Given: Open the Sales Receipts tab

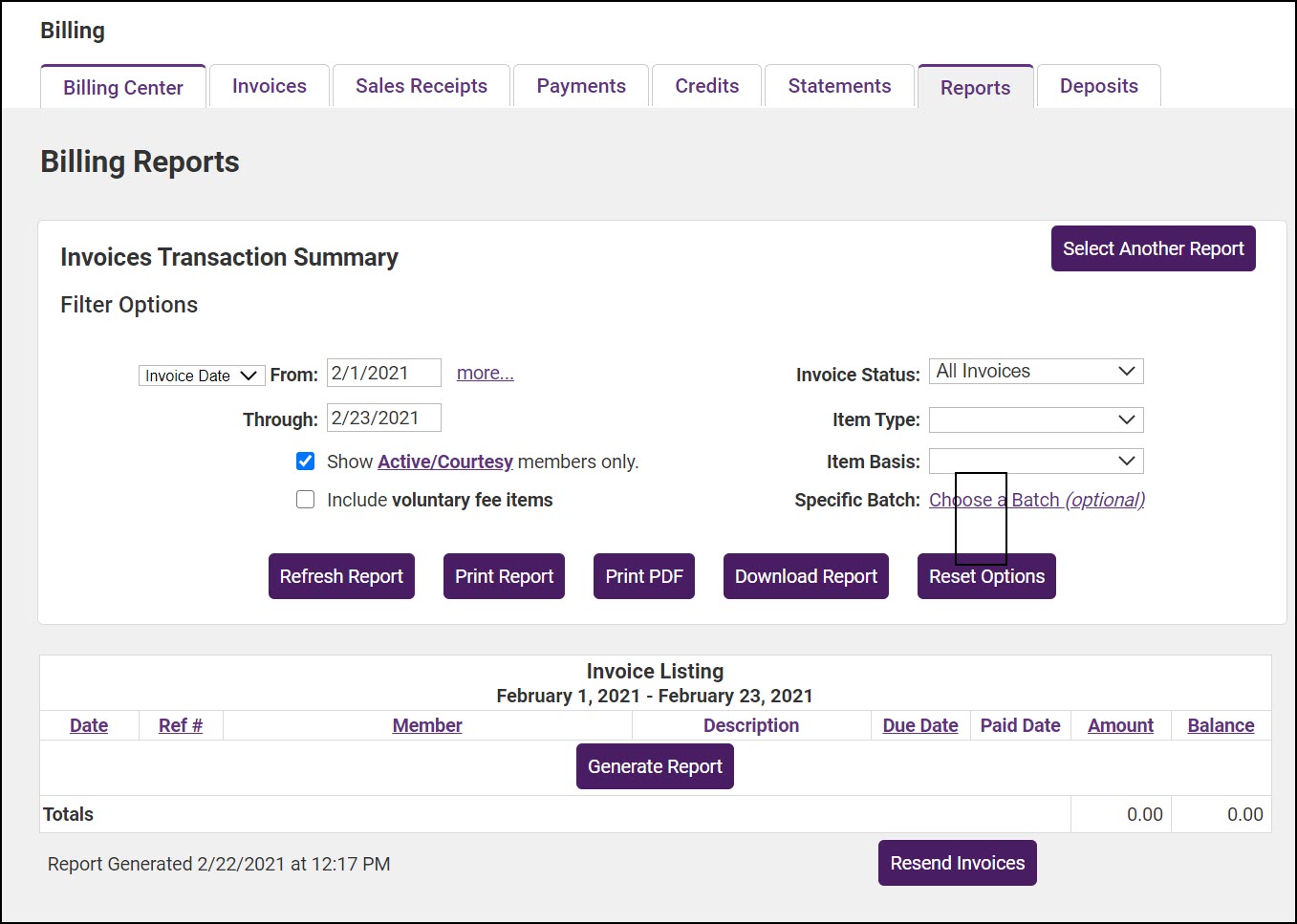Looking at the screenshot, I should 421,85.
